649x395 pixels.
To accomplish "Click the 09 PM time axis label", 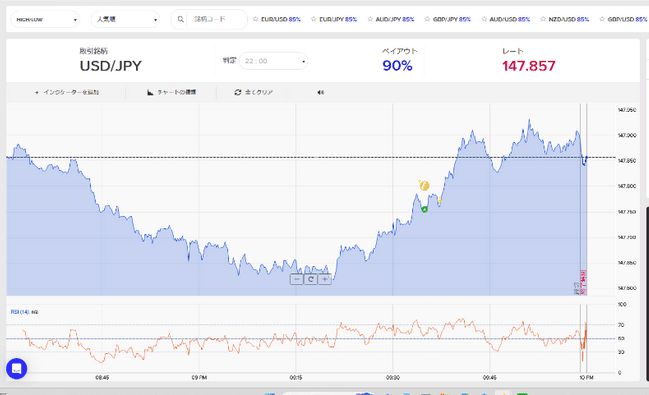I will 199,378.
